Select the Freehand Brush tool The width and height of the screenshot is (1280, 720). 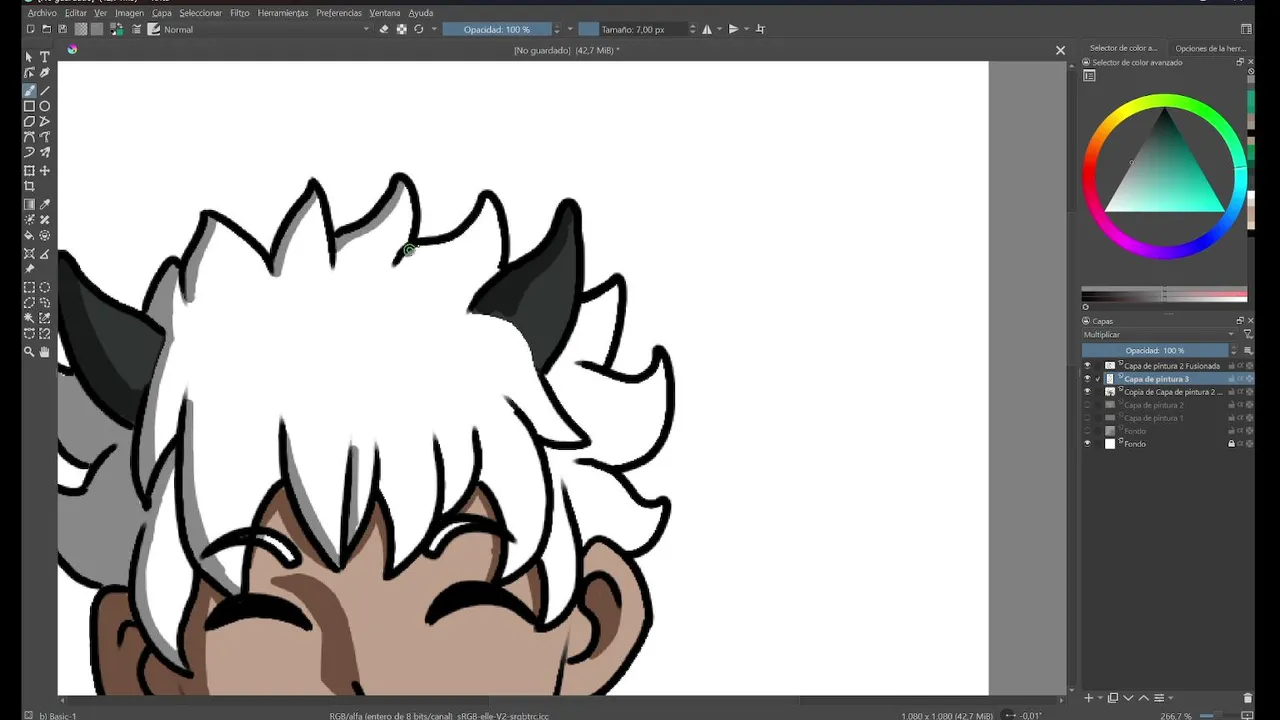(29, 90)
